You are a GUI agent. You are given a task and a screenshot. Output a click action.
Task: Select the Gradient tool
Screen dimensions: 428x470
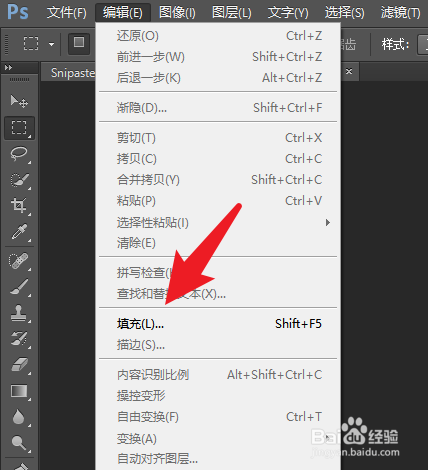[x=19, y=391]
